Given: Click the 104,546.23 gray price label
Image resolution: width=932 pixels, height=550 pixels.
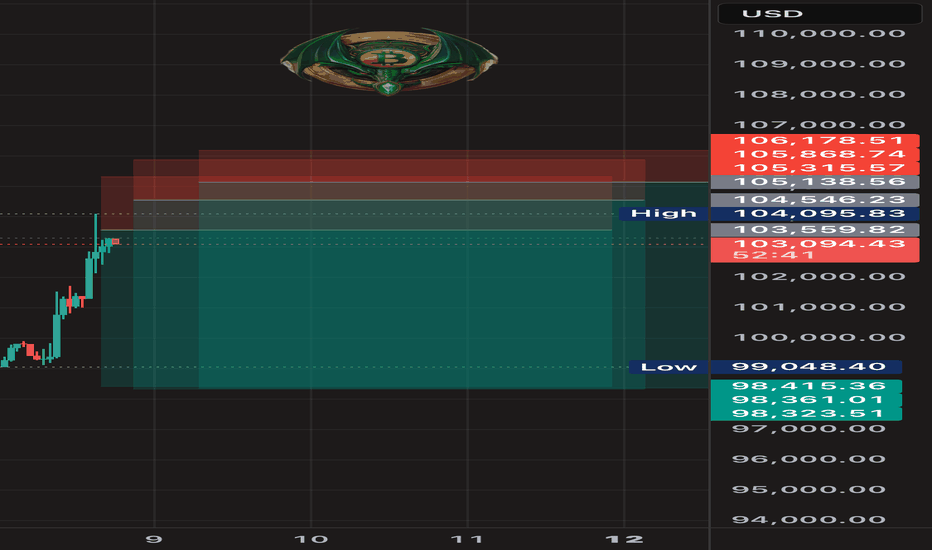Looking at the screenshot, I should coord(815,200).
